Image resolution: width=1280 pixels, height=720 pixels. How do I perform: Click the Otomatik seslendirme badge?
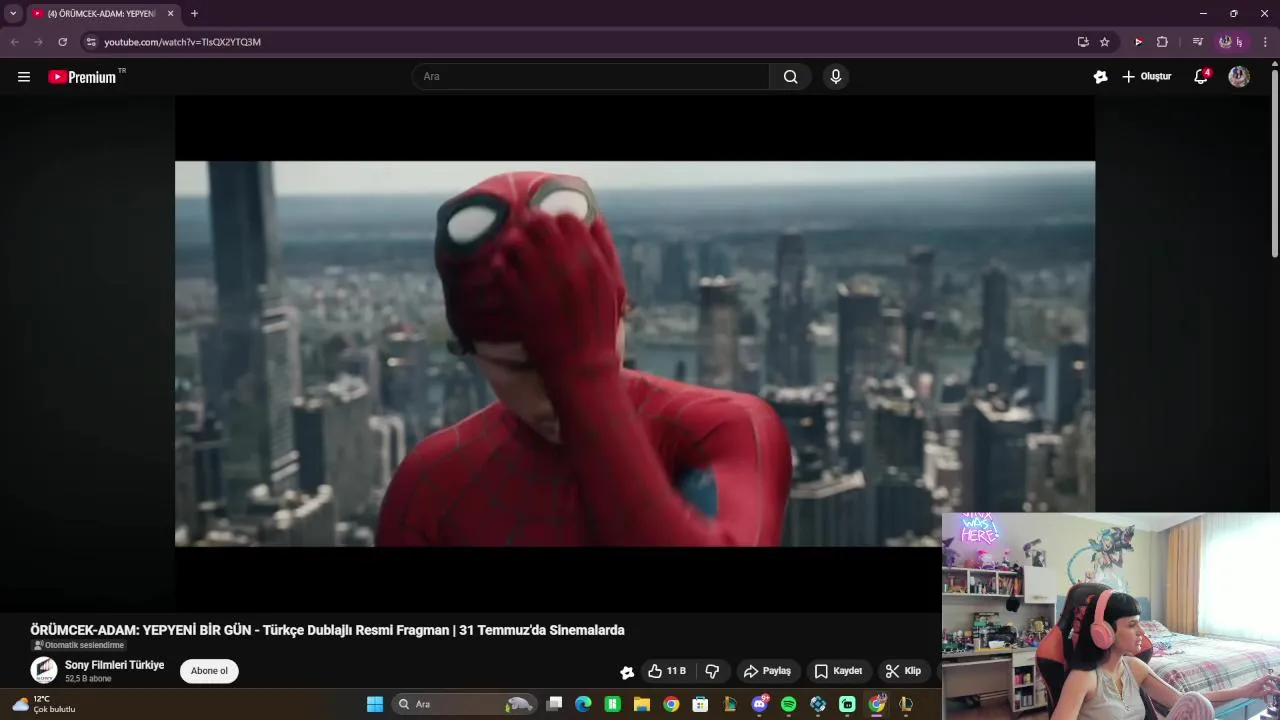pos(78,646)
